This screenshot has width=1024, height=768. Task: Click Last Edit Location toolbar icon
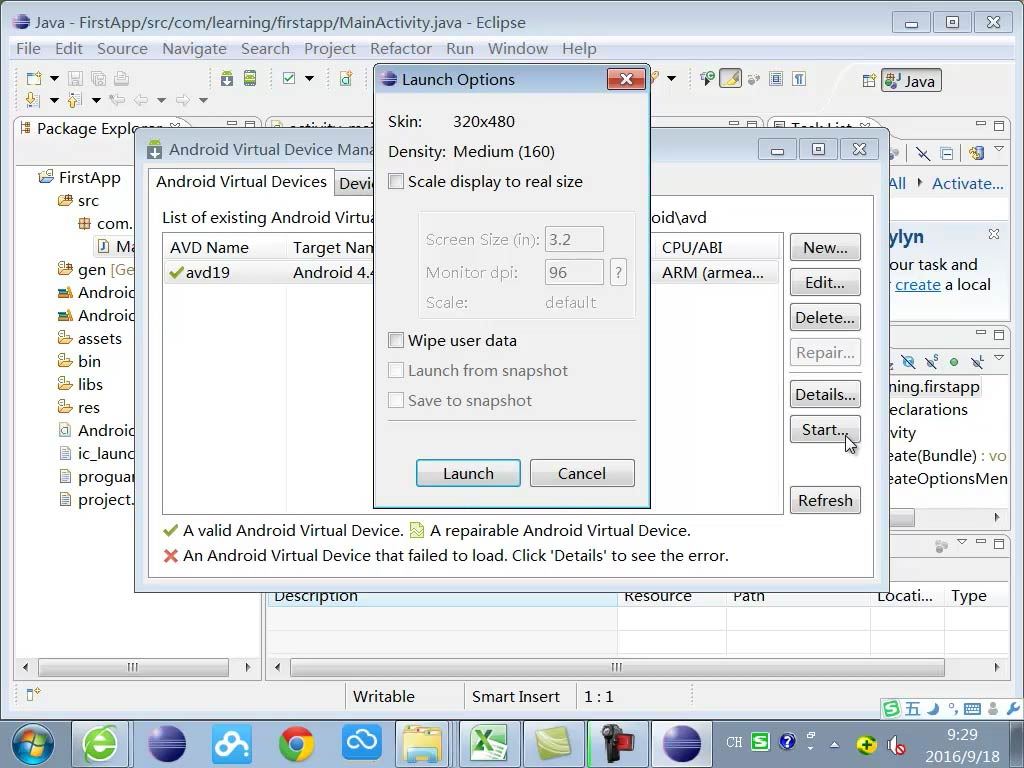[x=118, y=100]
